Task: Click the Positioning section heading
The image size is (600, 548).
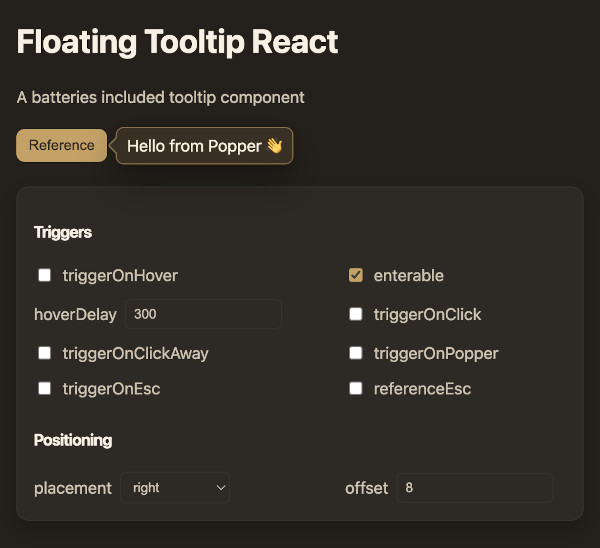Action: tap(73, 440)
